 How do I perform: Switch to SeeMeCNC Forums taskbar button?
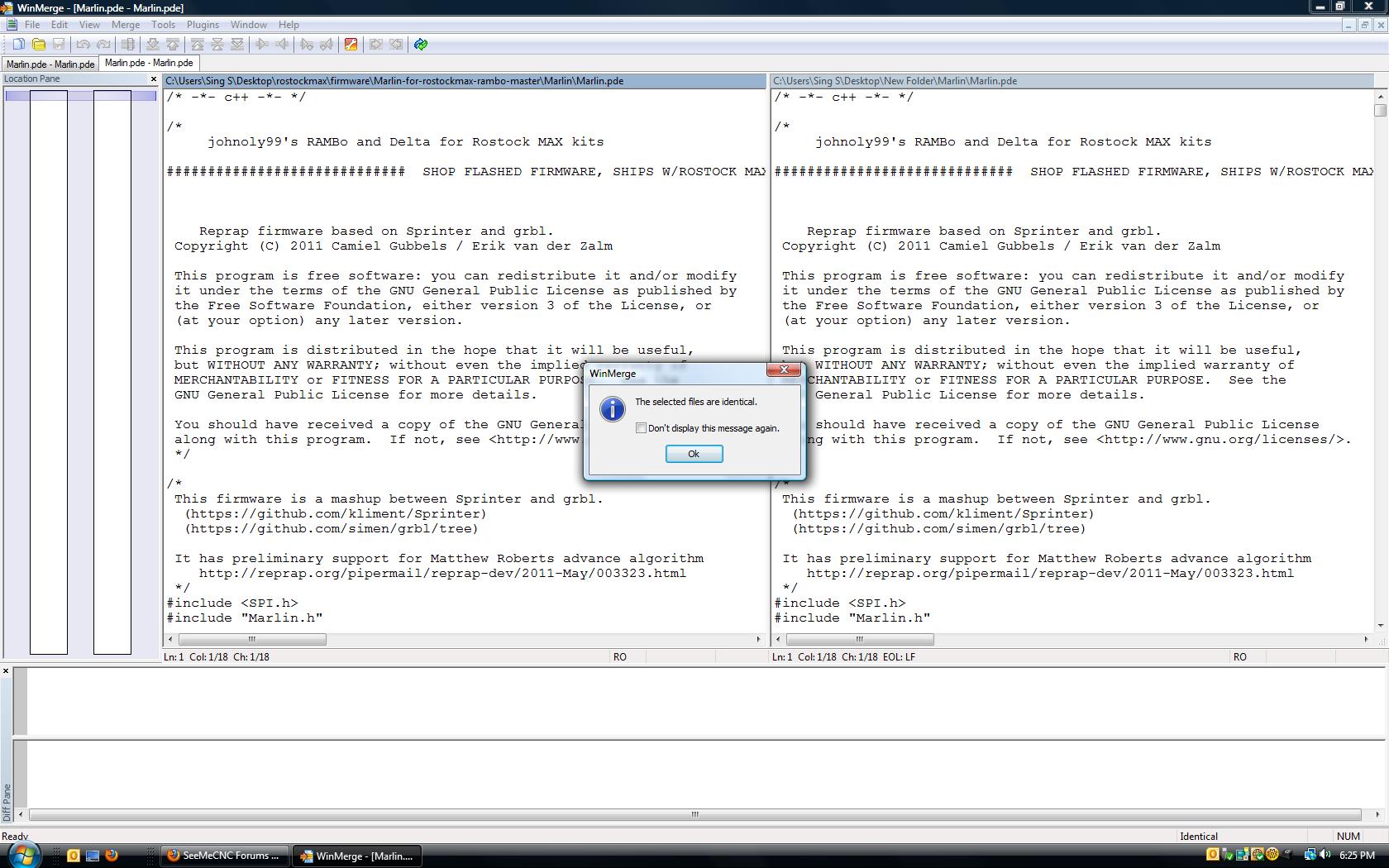[225, 856]
